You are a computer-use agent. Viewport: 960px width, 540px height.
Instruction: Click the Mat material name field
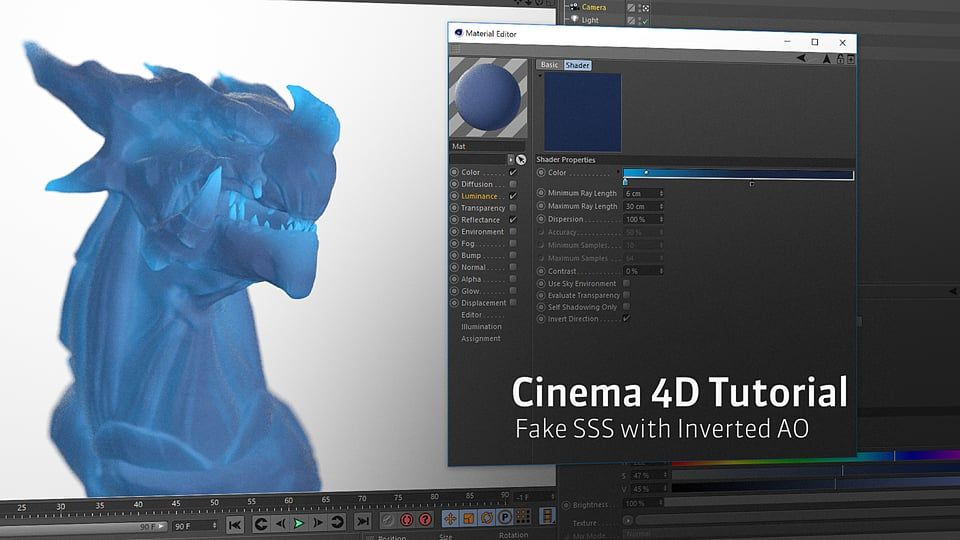coord(488,146)
